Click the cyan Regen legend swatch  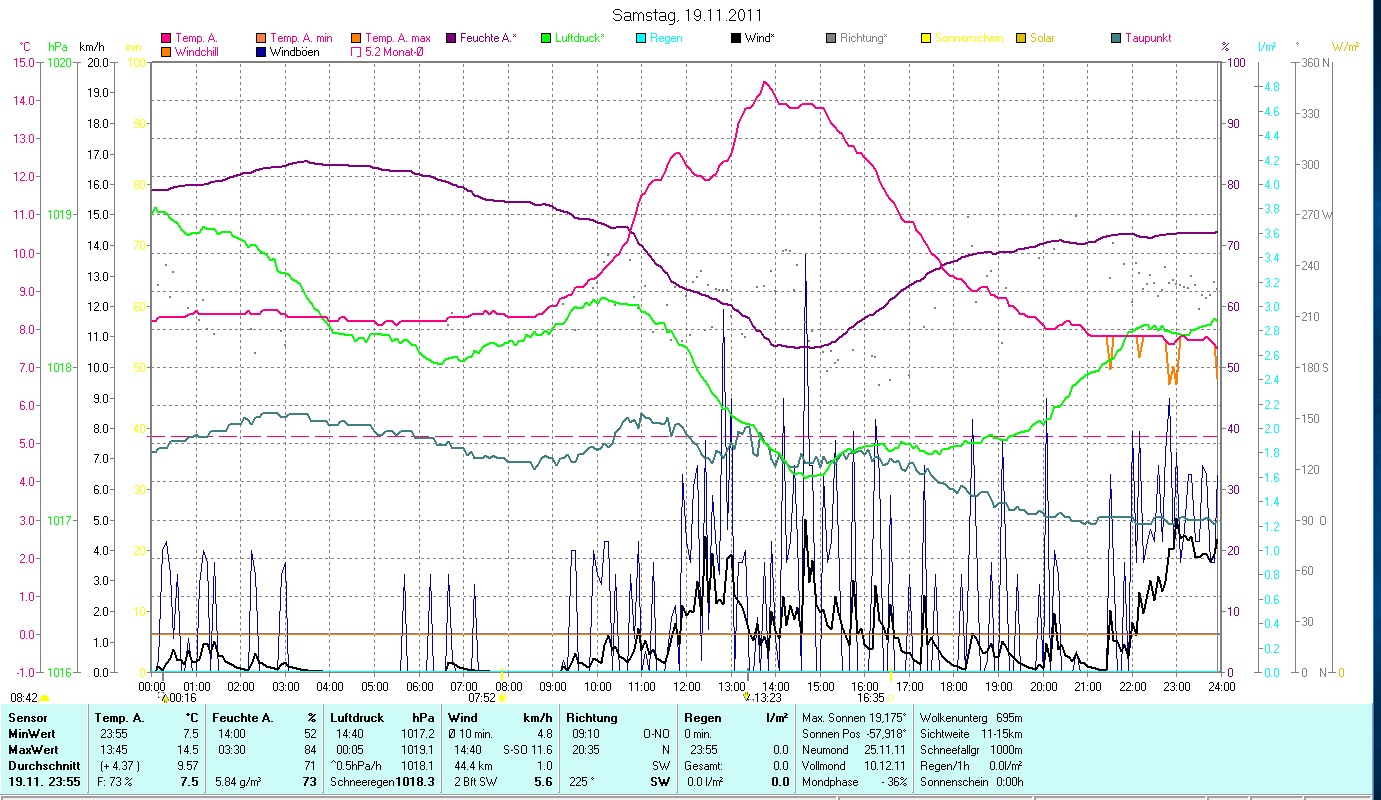point(641,38)
